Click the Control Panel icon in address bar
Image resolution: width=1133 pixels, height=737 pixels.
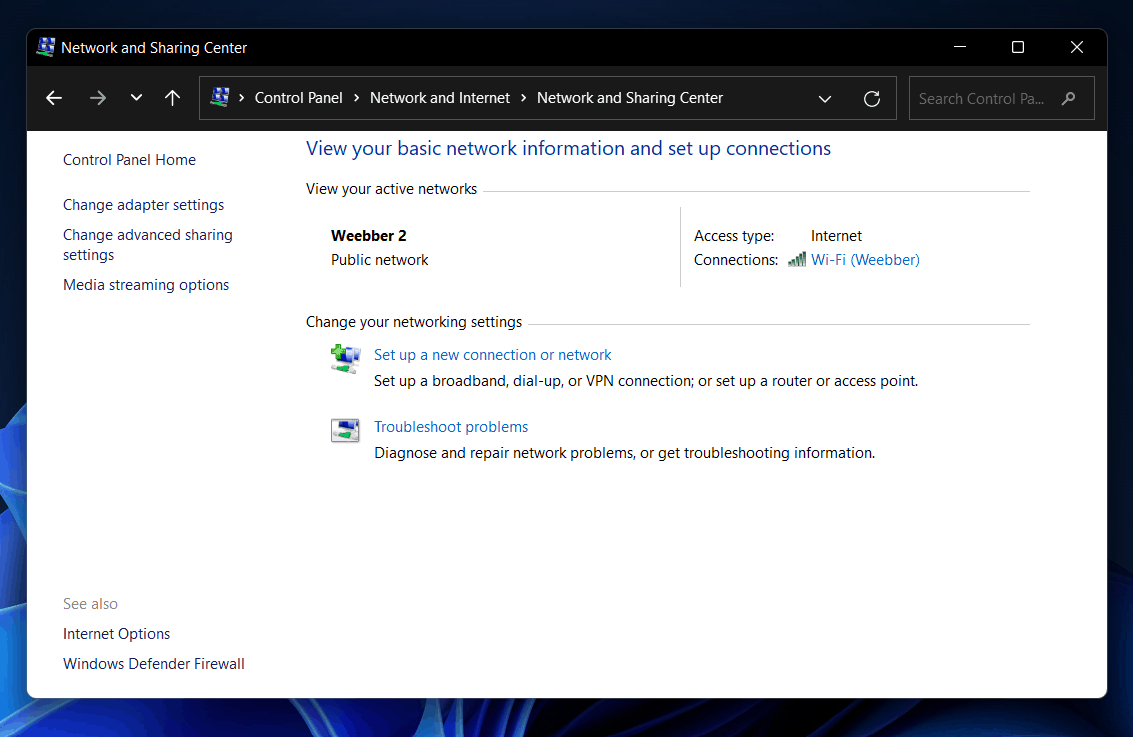[x=220, y=97]
